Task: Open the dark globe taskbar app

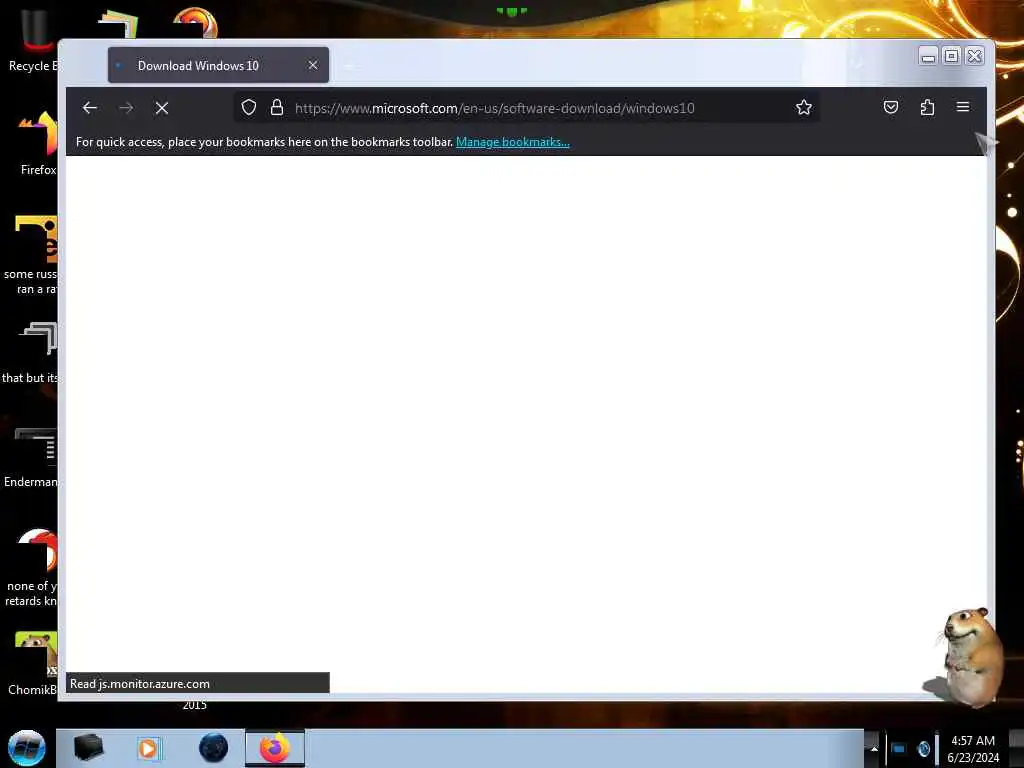Action: point(214,748)
